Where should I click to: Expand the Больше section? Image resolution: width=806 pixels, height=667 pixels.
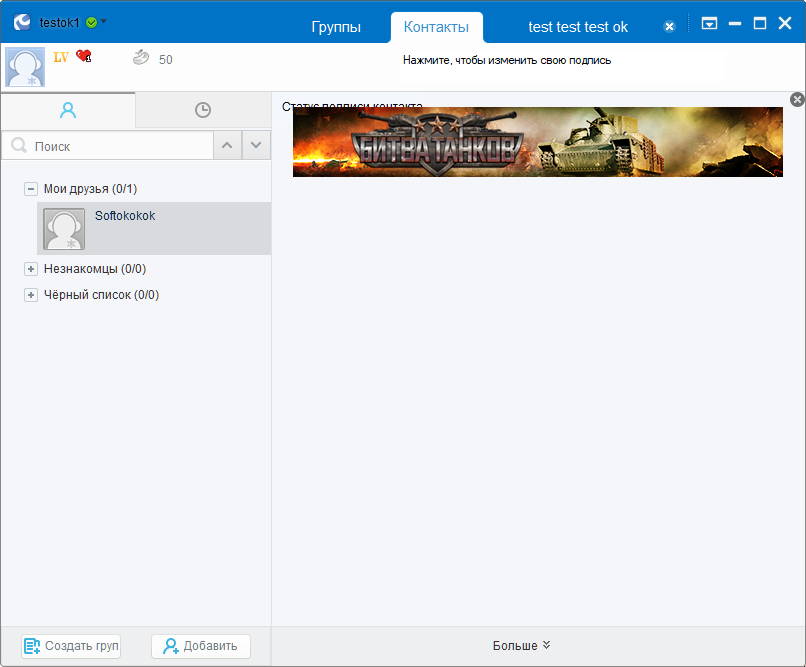pos(521,645)
